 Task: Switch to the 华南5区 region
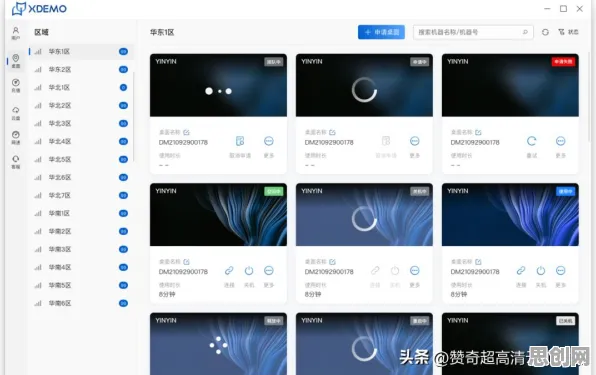pos(81,285)
